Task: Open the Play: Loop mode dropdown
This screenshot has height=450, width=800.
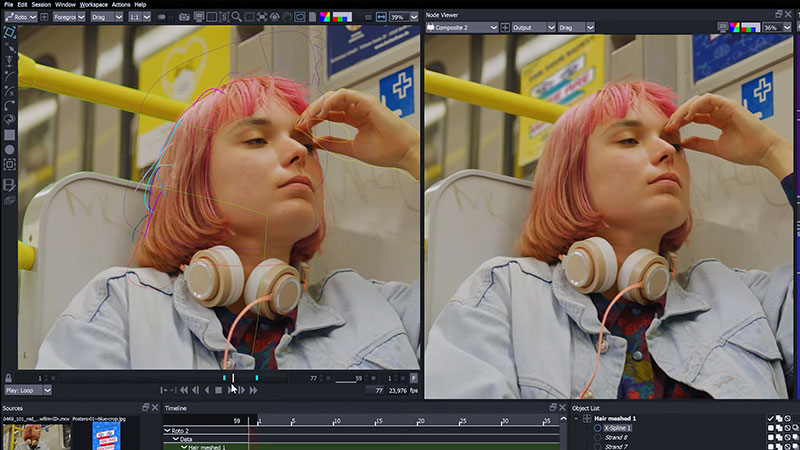Action: pos(27,390)
